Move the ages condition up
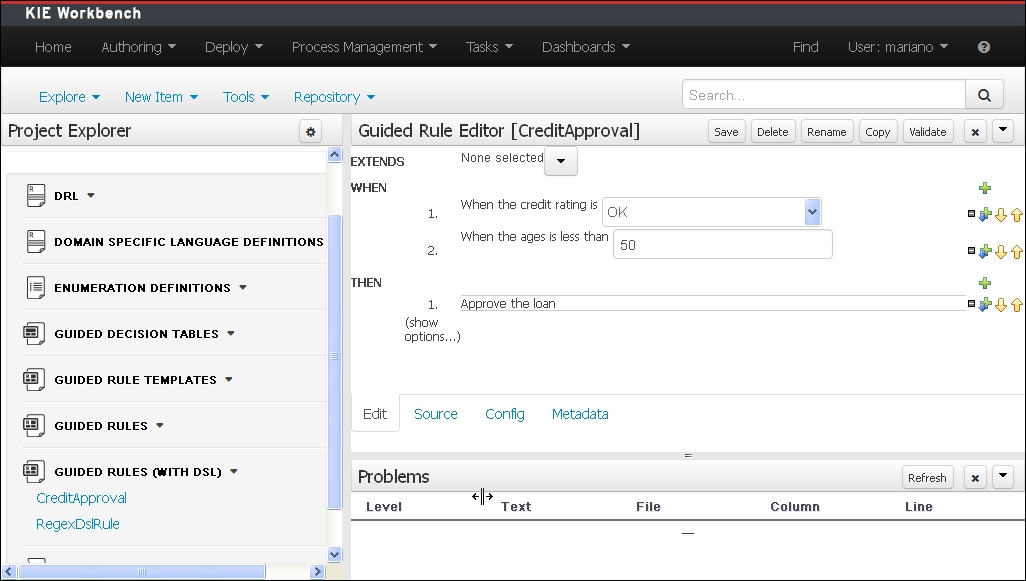This screenshot has height=581, width=1026. (x=1016, y=252)
